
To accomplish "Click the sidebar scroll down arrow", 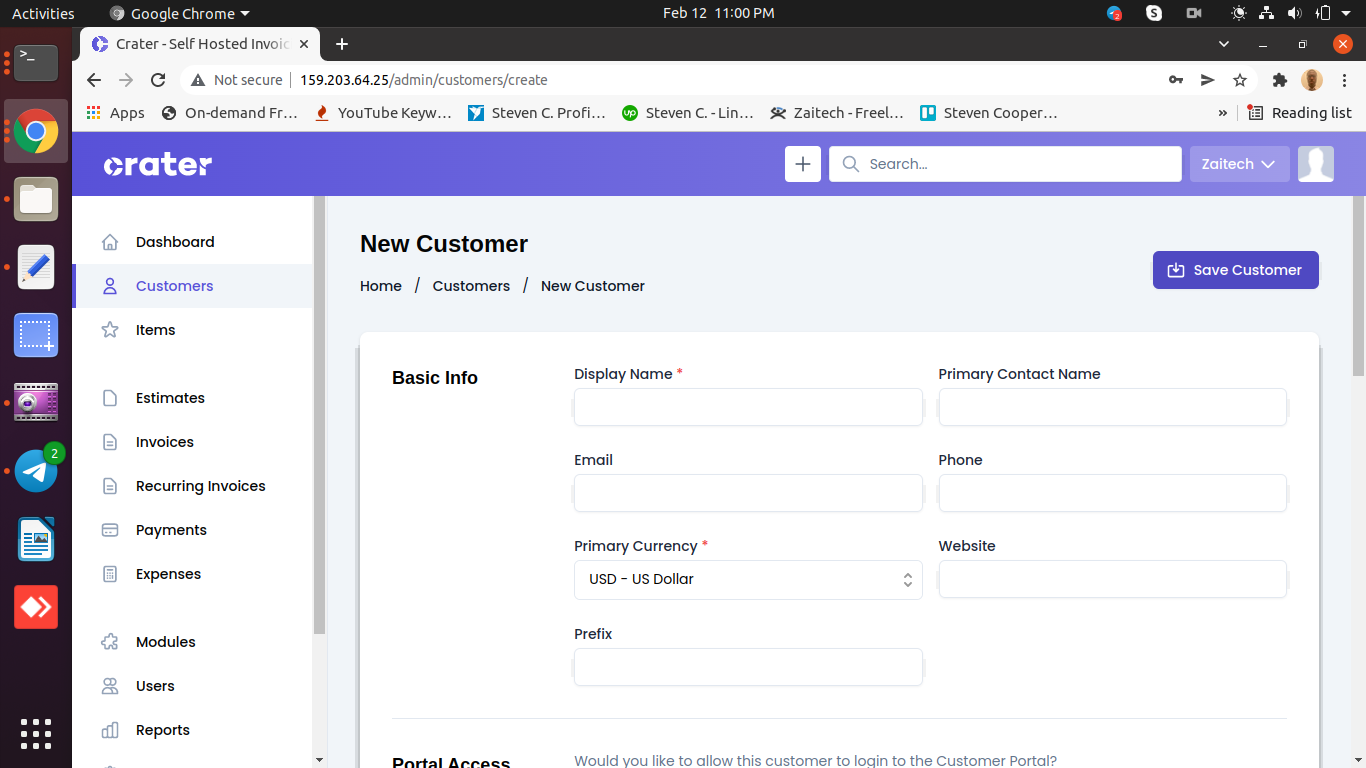I will 319,760.
